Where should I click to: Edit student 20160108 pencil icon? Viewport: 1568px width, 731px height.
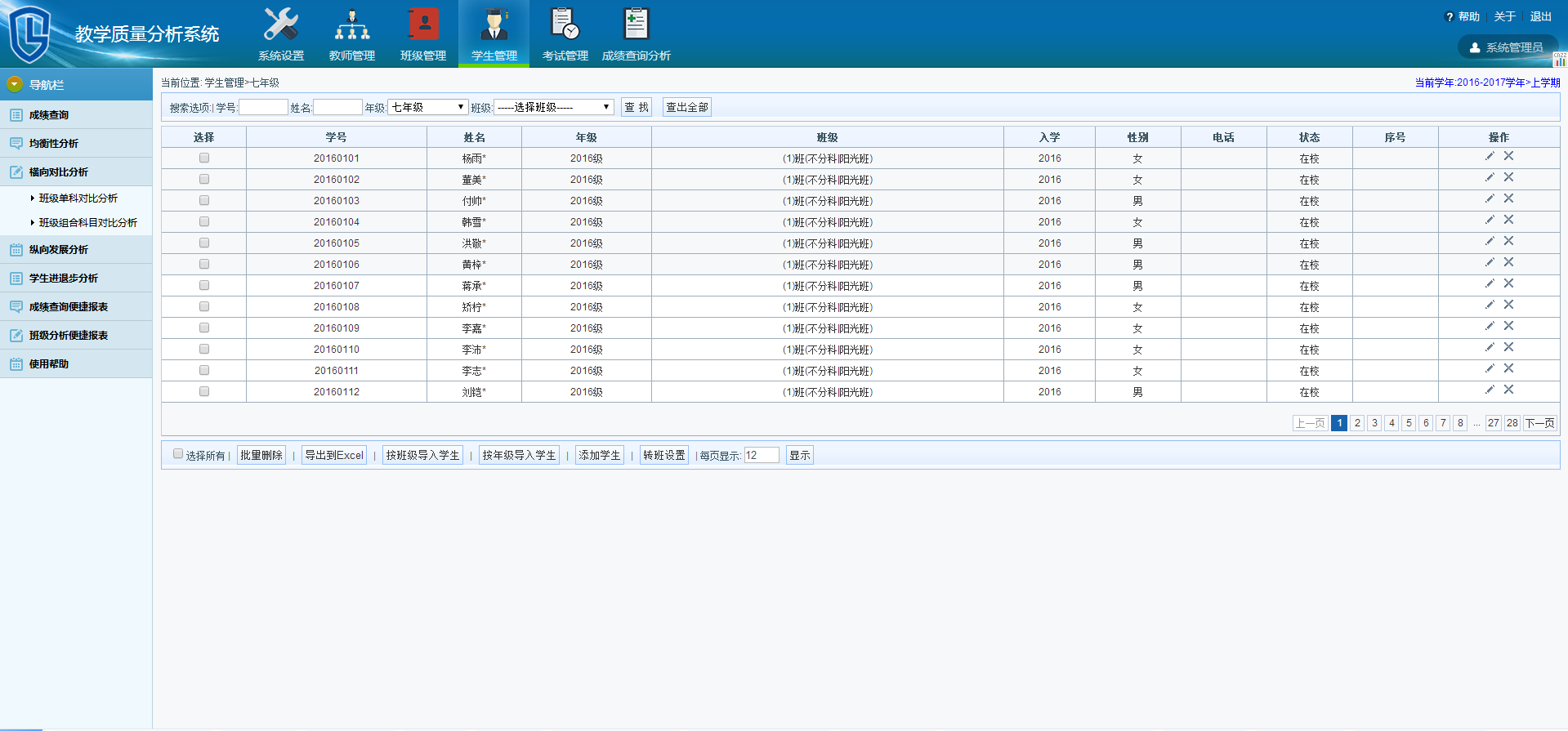(x=1490, y=305)
